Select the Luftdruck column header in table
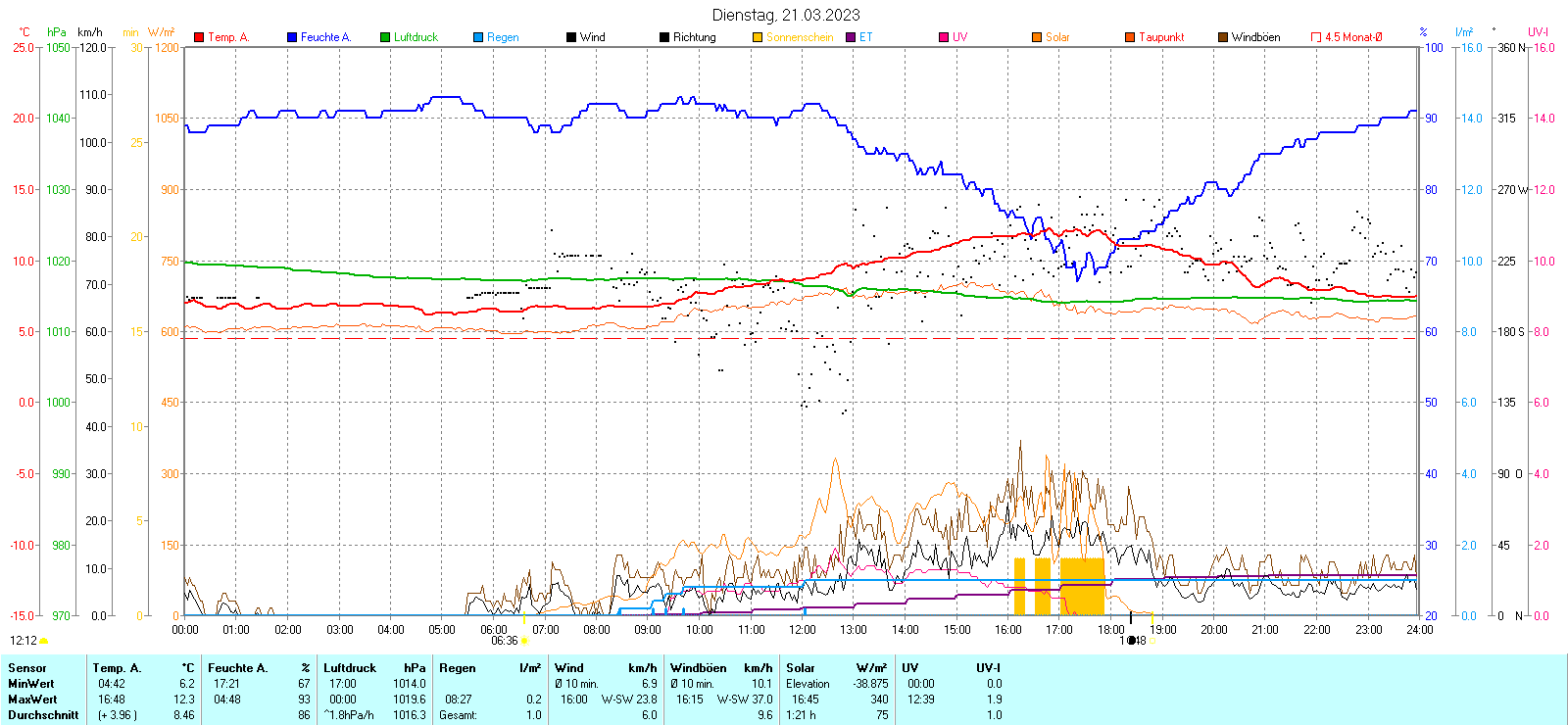The image size is (1568, 725). tap(350, 668)
